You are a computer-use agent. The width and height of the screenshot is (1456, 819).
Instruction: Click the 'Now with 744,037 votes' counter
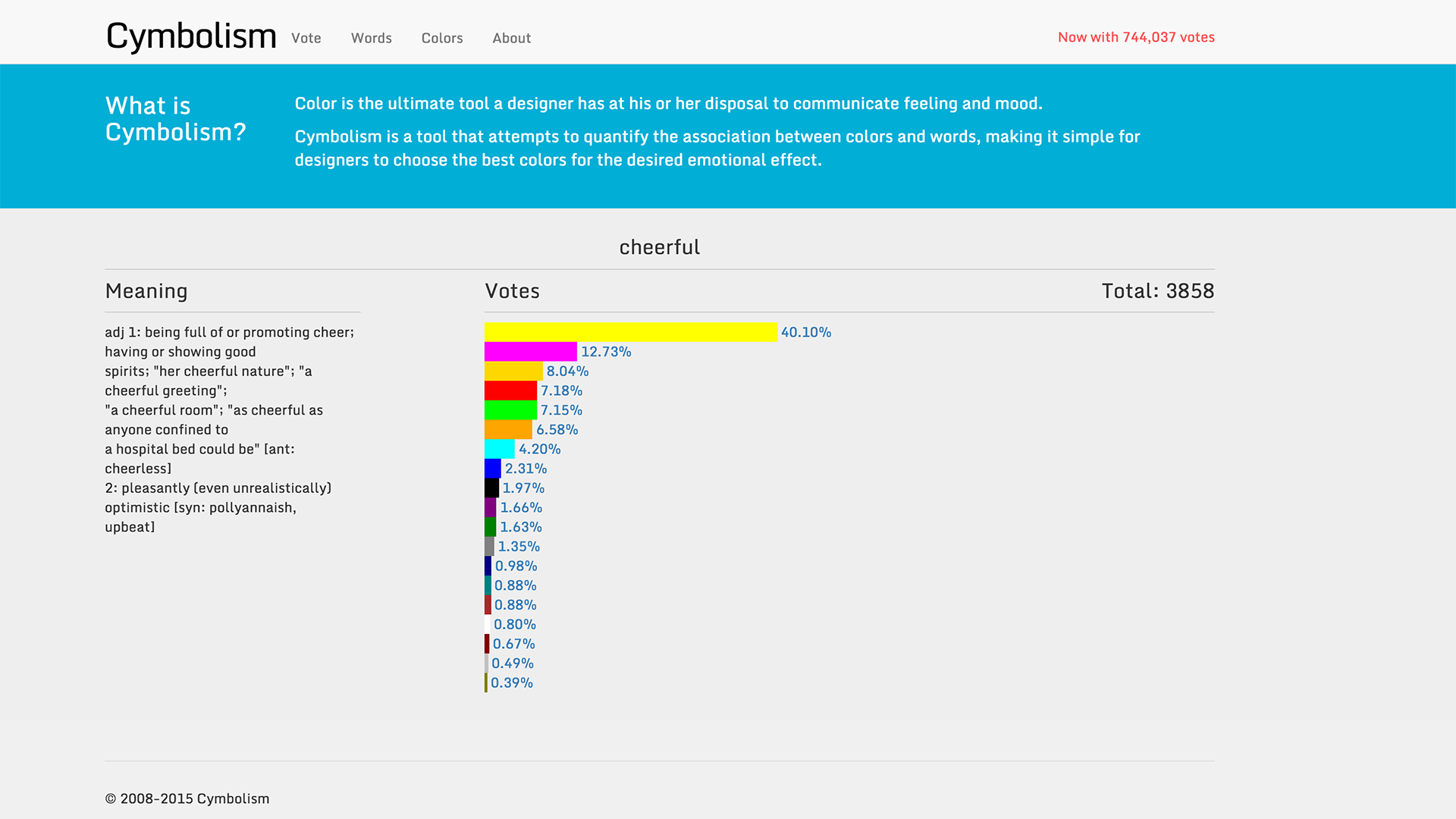pyautogui.click(x=1136, y=37)
